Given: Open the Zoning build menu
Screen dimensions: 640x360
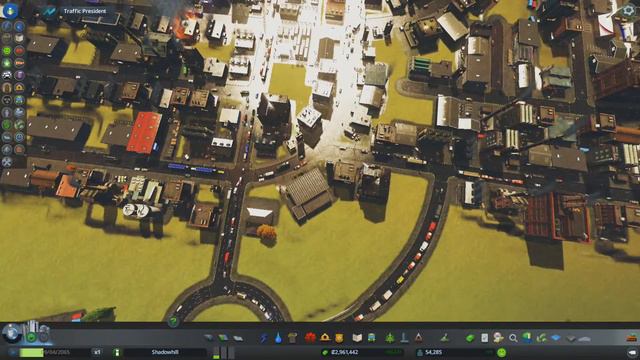Looking at the screenshot, I should click(223, 338).
